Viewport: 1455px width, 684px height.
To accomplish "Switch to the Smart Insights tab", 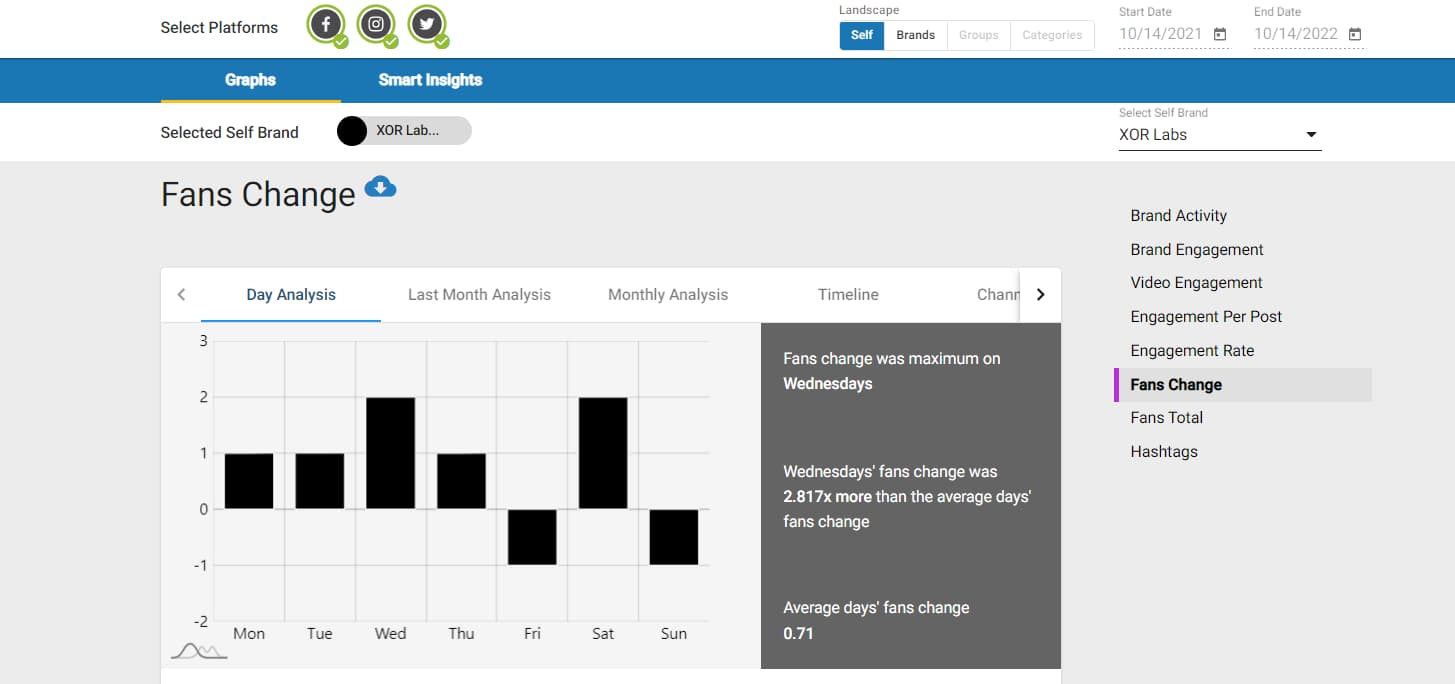I will 430,80.
